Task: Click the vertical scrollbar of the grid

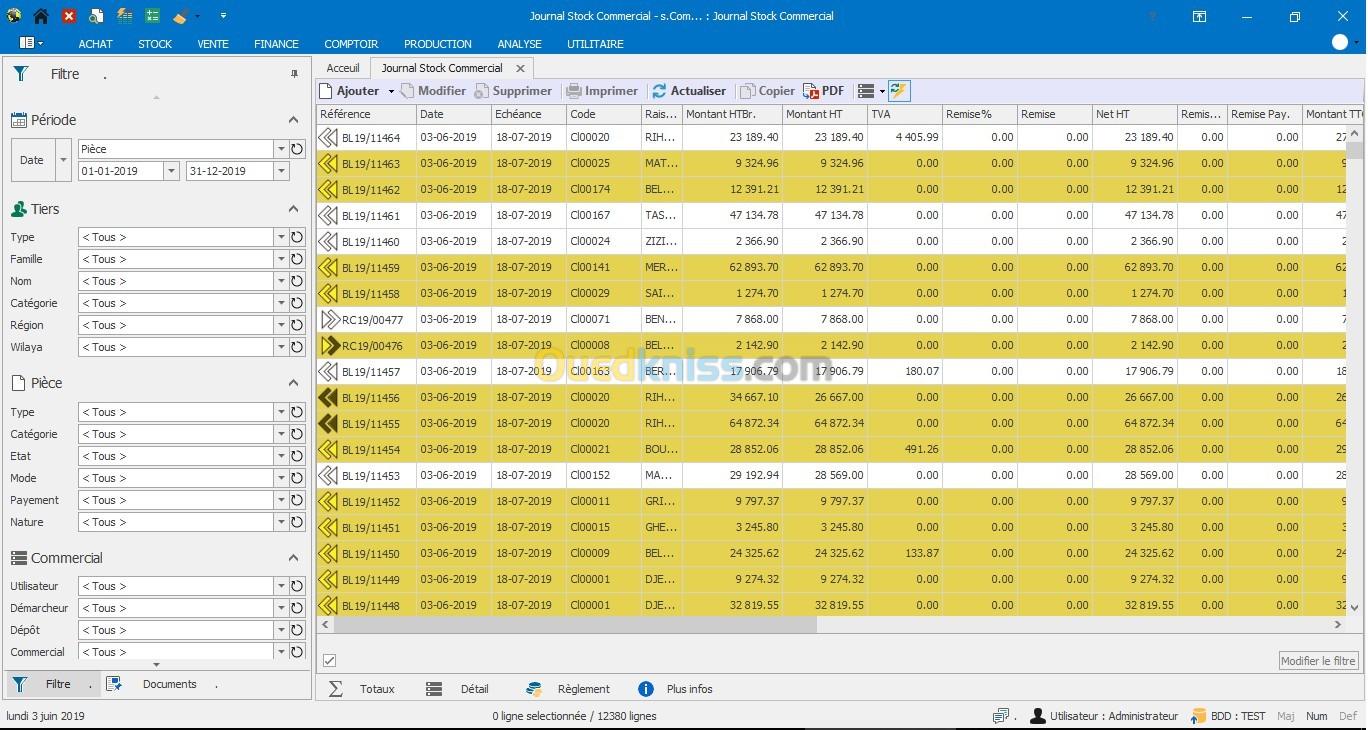Action: (x=1355, y=151)
